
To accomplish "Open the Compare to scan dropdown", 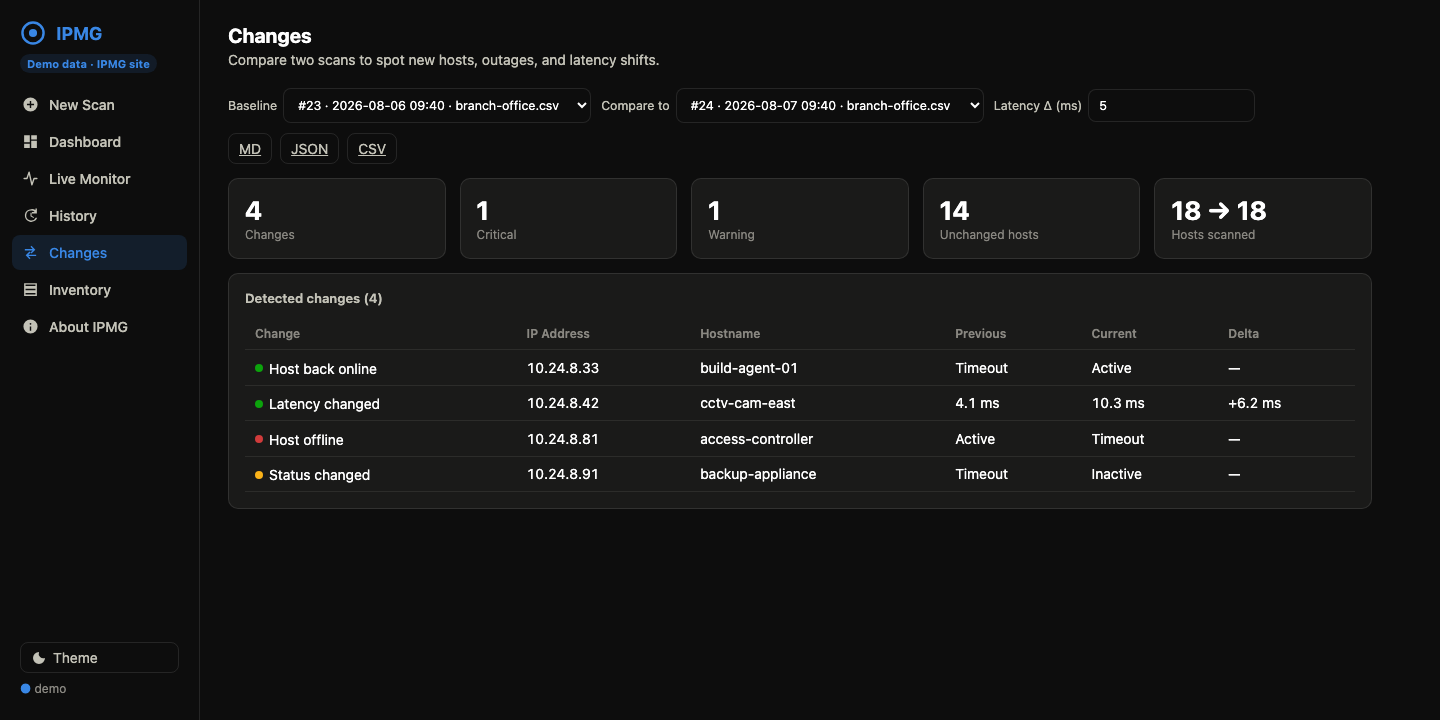I will pos(830,106).
